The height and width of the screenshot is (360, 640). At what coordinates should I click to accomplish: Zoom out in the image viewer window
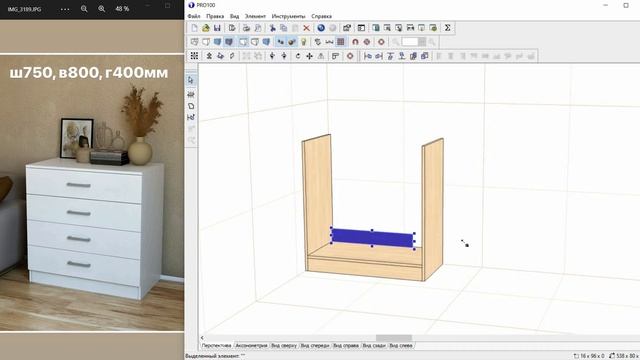pyautogui.click(x=84, y=9)
